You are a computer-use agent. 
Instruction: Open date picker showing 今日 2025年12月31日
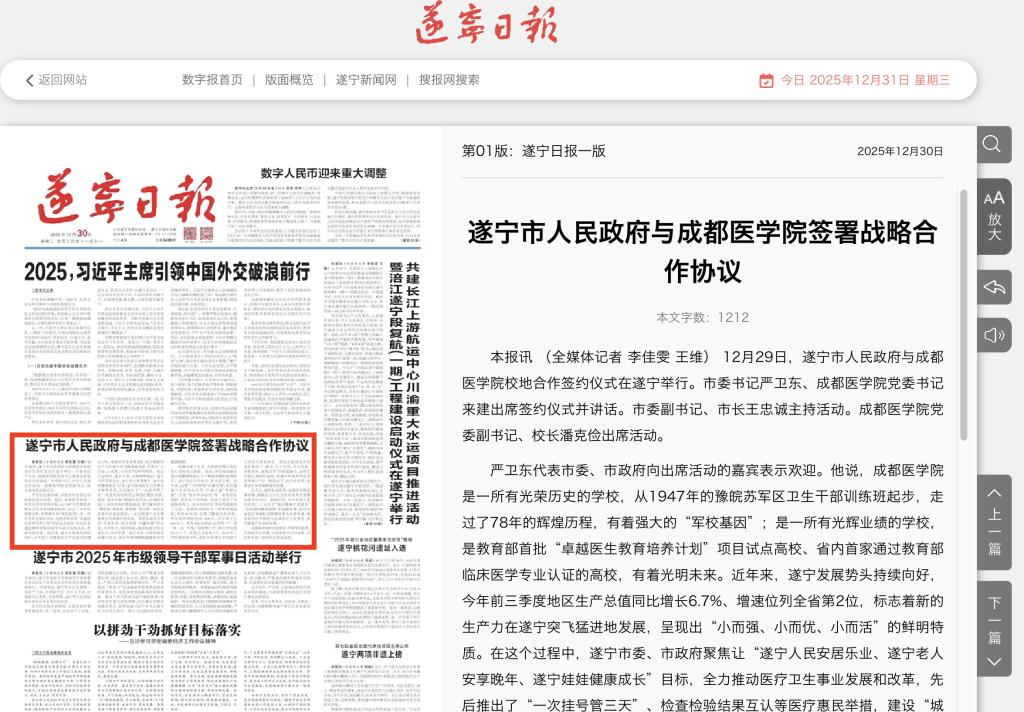click(865, 80)
